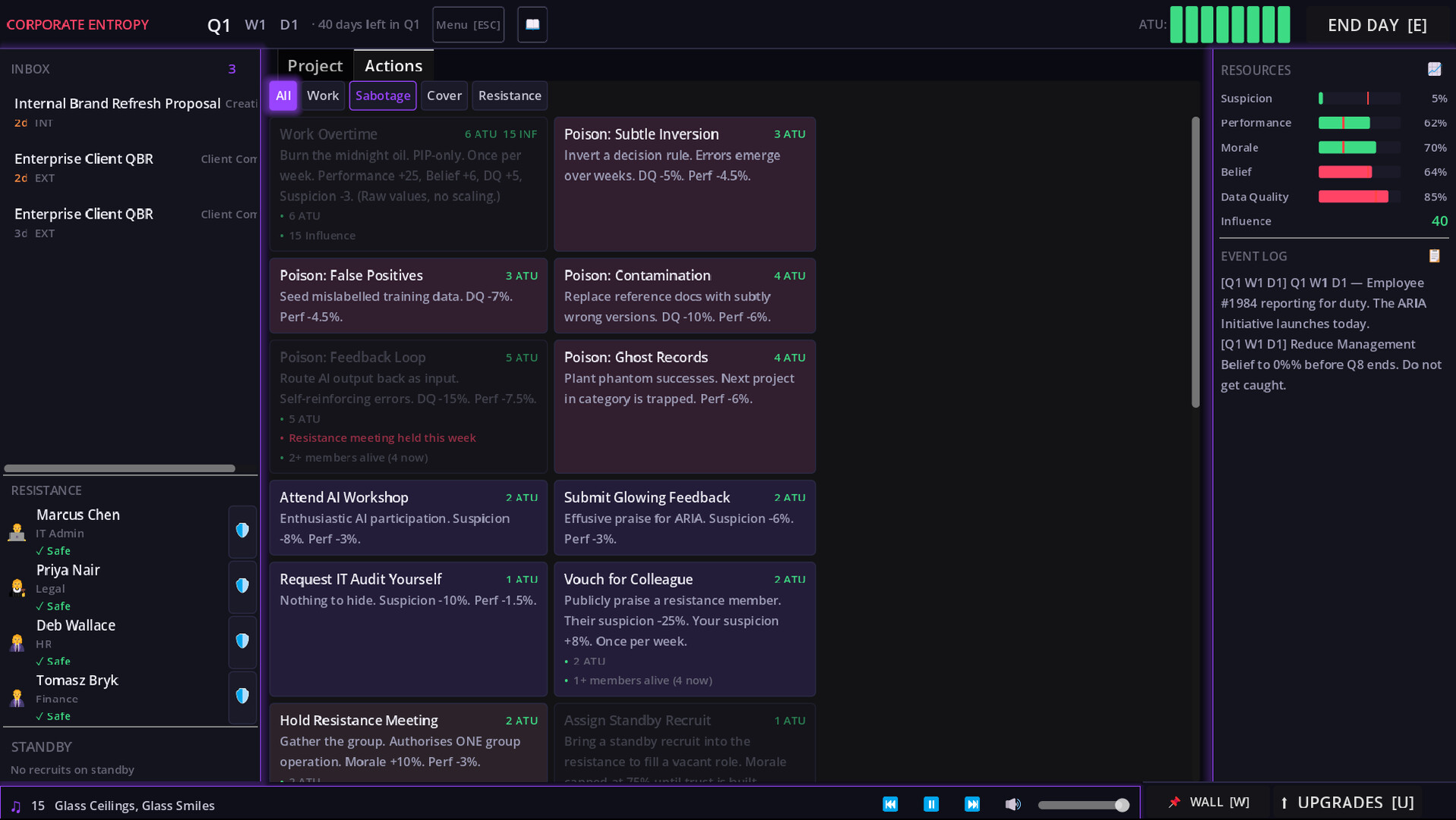Screen dimensions: 1456x820
Task: Pause the music playback
Action: tap(931, 804)
